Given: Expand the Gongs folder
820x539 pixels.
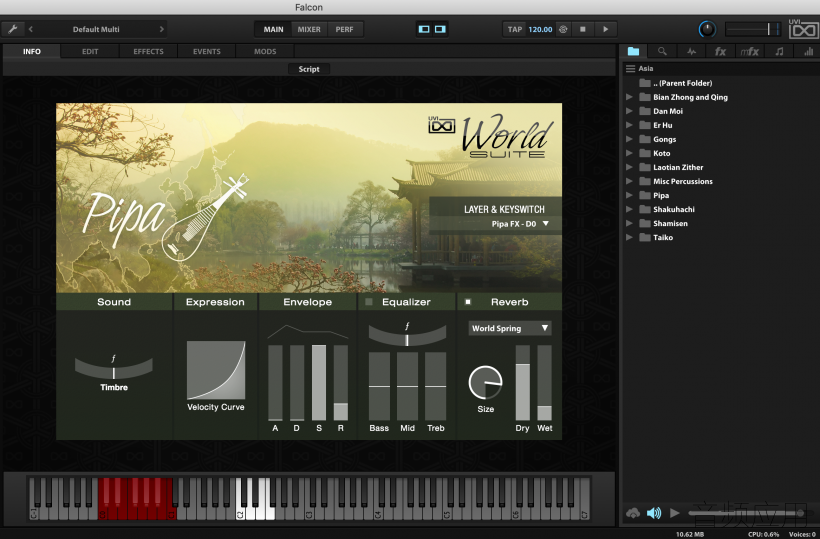Looking at the screenshot, I should click(629, 139).
